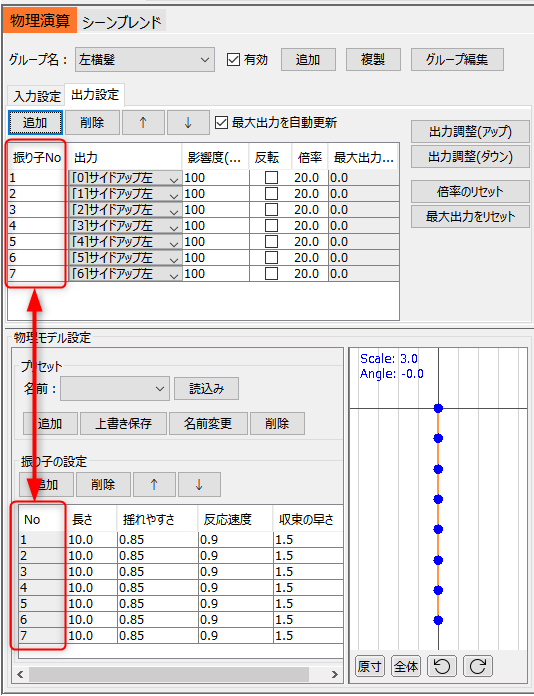
Task: Expand output dropdown for [3]サイドアップ左
Action: (x=174, y=225)
